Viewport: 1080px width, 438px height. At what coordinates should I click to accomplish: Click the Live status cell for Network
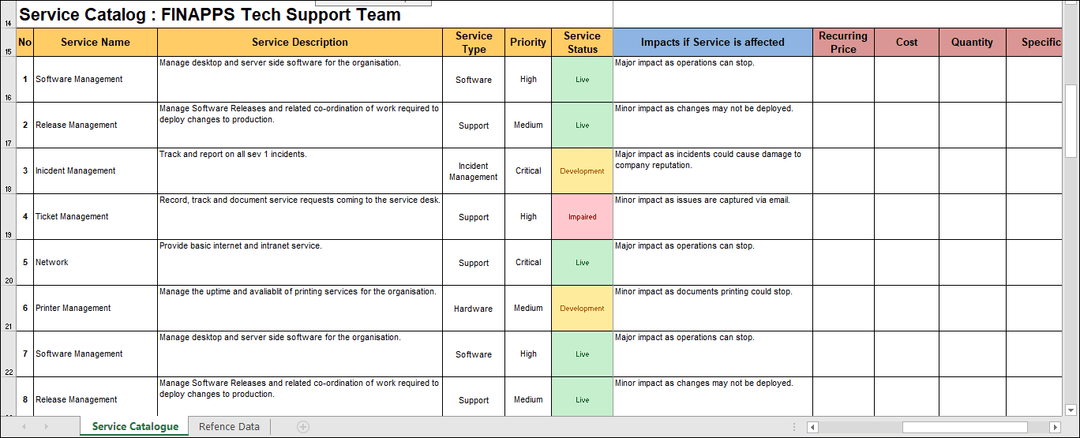pos(582,263)
